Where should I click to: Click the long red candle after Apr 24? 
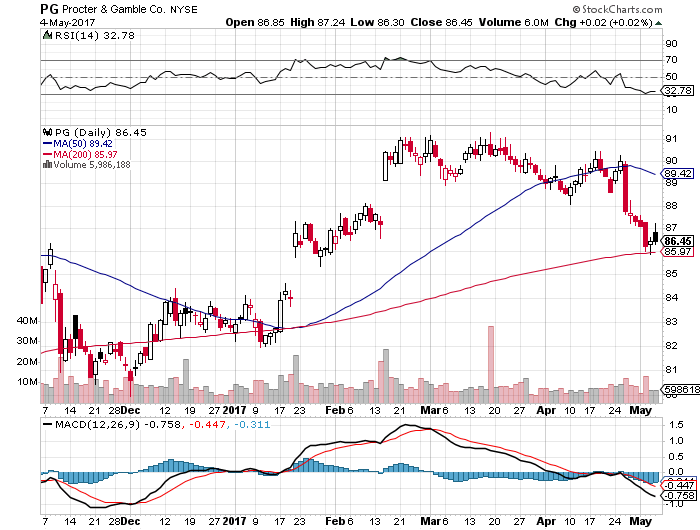625,188
